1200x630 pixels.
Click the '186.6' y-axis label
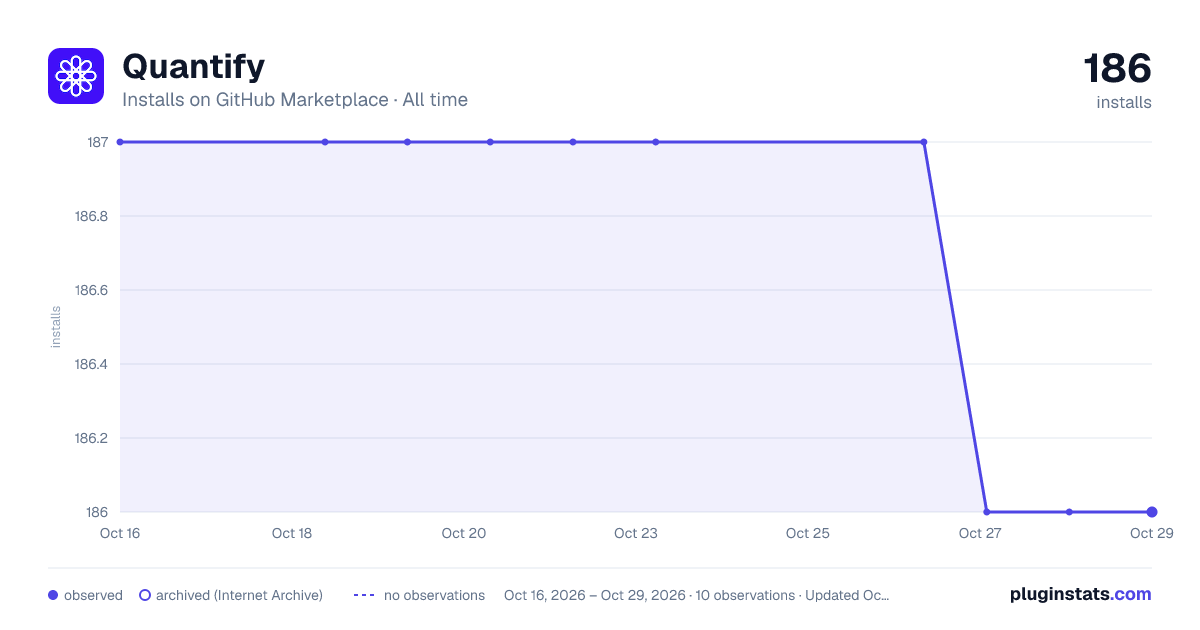(x=92, y=290)
